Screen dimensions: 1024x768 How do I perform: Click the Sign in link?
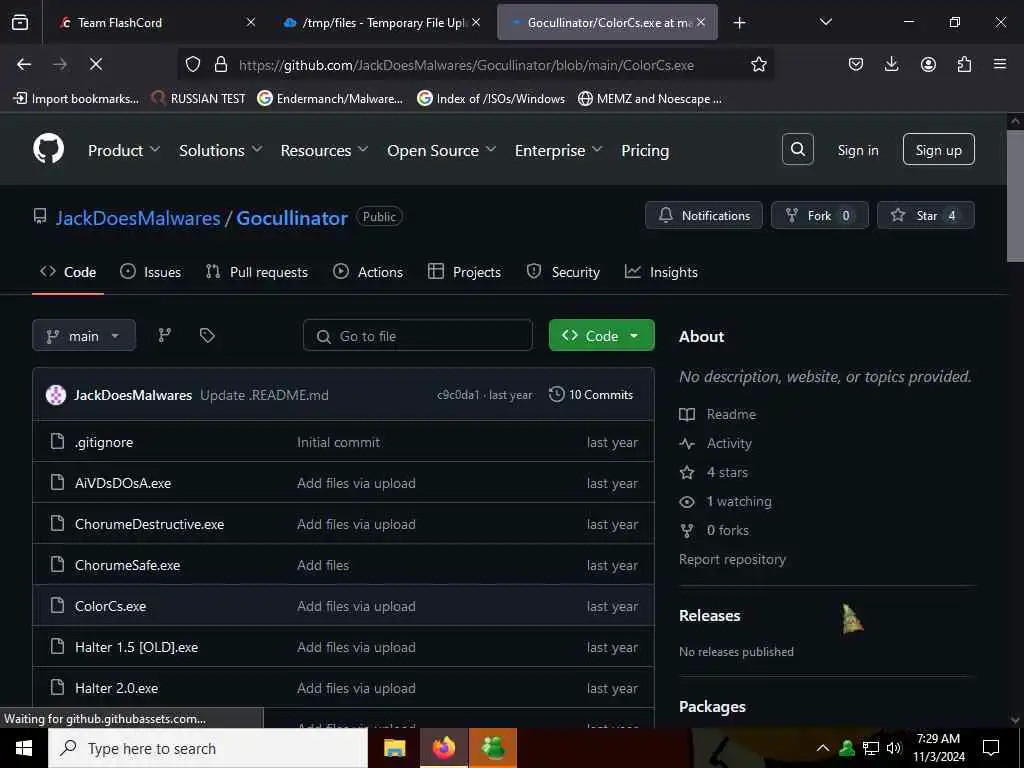click(x=858, y=150)
